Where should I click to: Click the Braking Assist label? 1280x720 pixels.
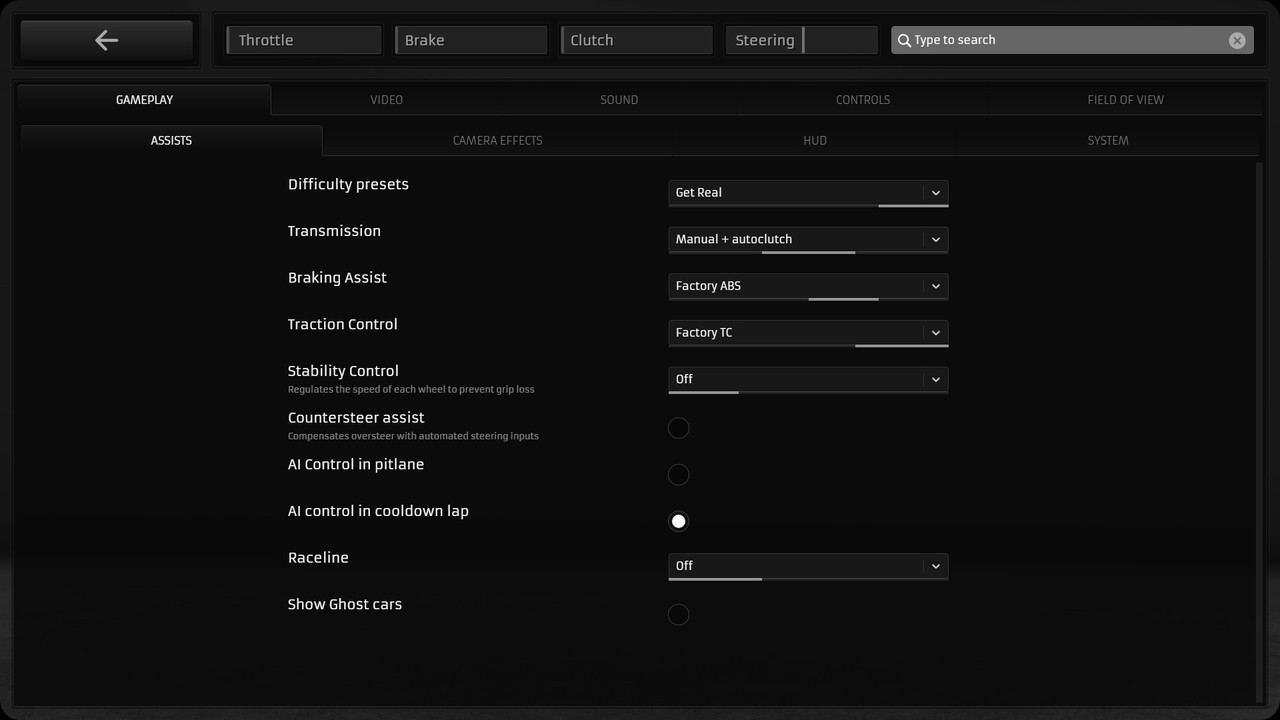click(337, 278)
